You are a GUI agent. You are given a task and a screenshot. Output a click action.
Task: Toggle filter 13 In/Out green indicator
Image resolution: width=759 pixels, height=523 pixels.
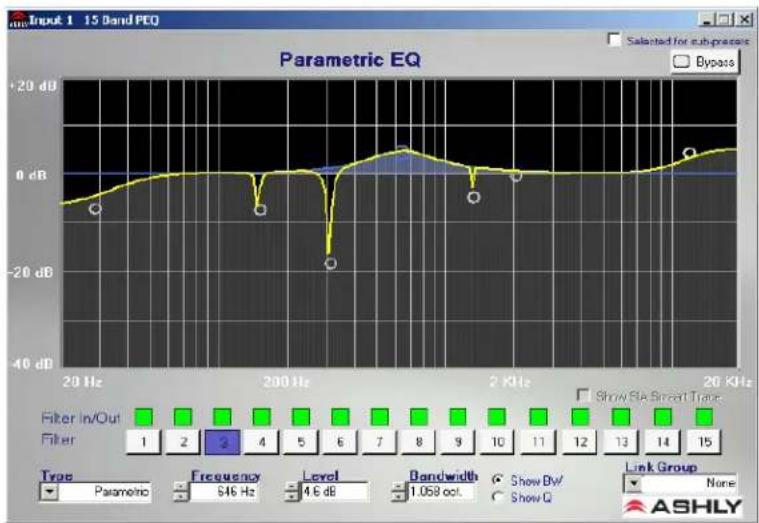[621, 416]
